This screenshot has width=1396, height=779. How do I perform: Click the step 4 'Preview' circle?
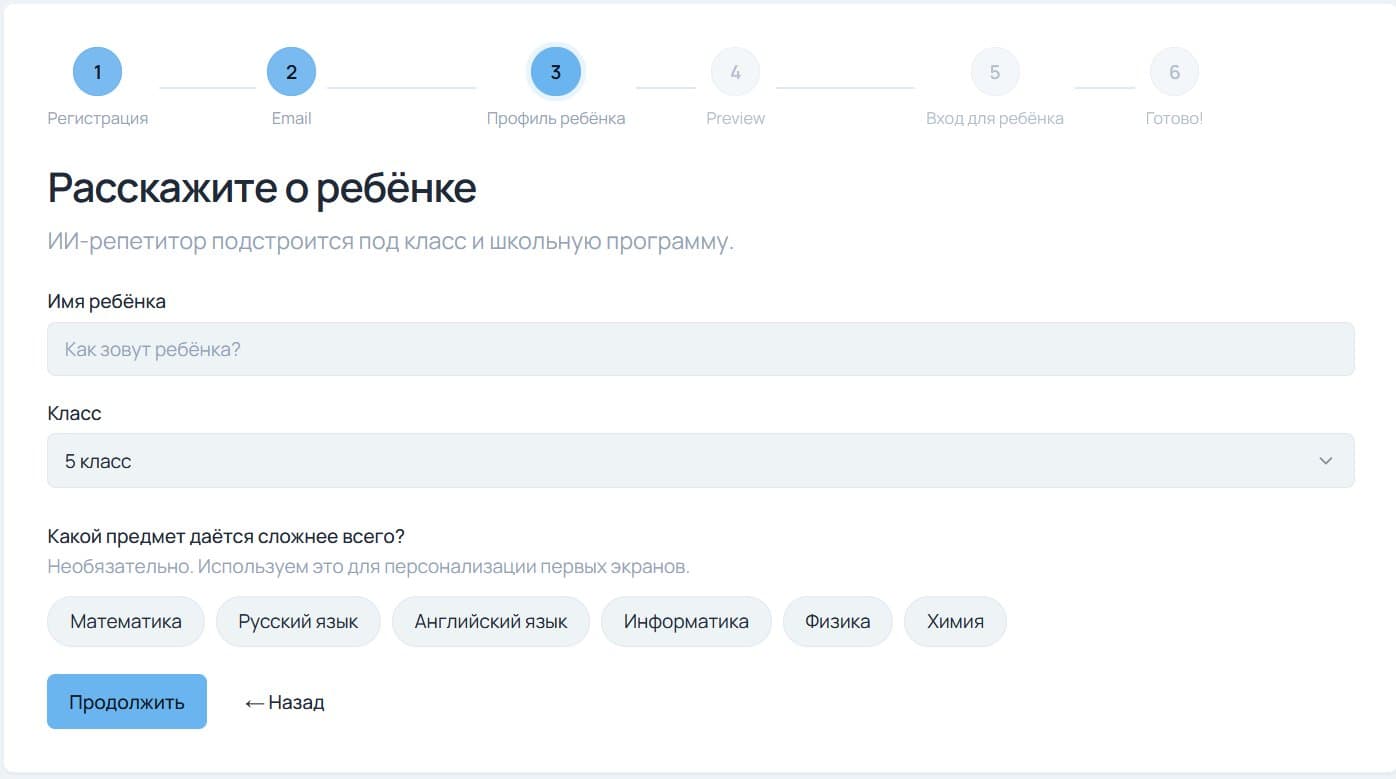click(735, 71)
